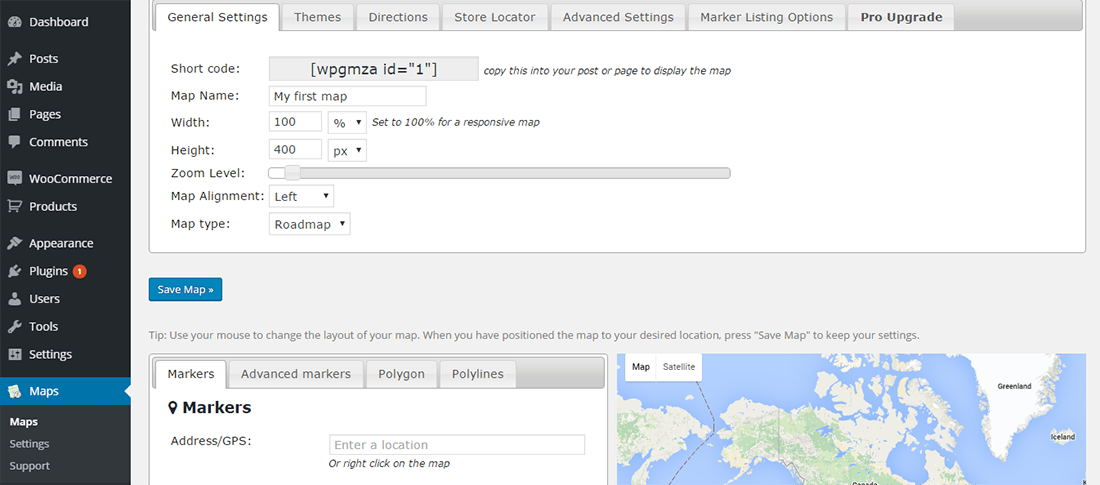This screenshot has height=485, width=1100.
Task: Open the Directions tab
Action: (x=398, y=17)
